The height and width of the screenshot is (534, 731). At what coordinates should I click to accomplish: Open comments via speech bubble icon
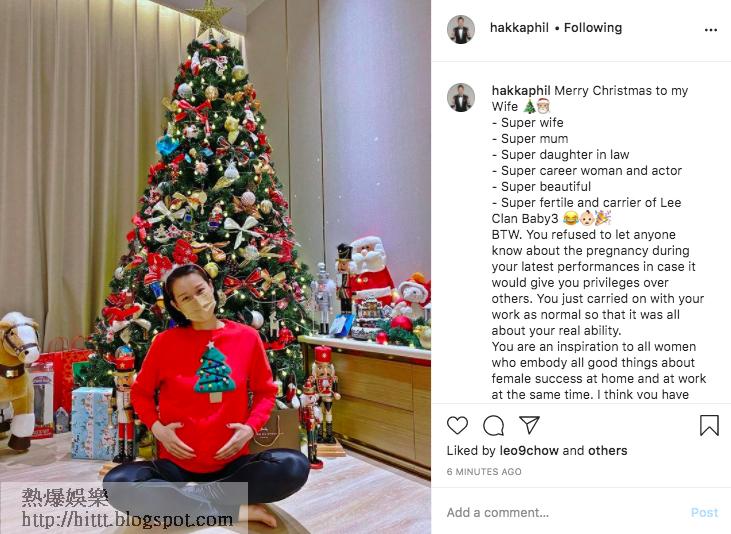point(493,425)
